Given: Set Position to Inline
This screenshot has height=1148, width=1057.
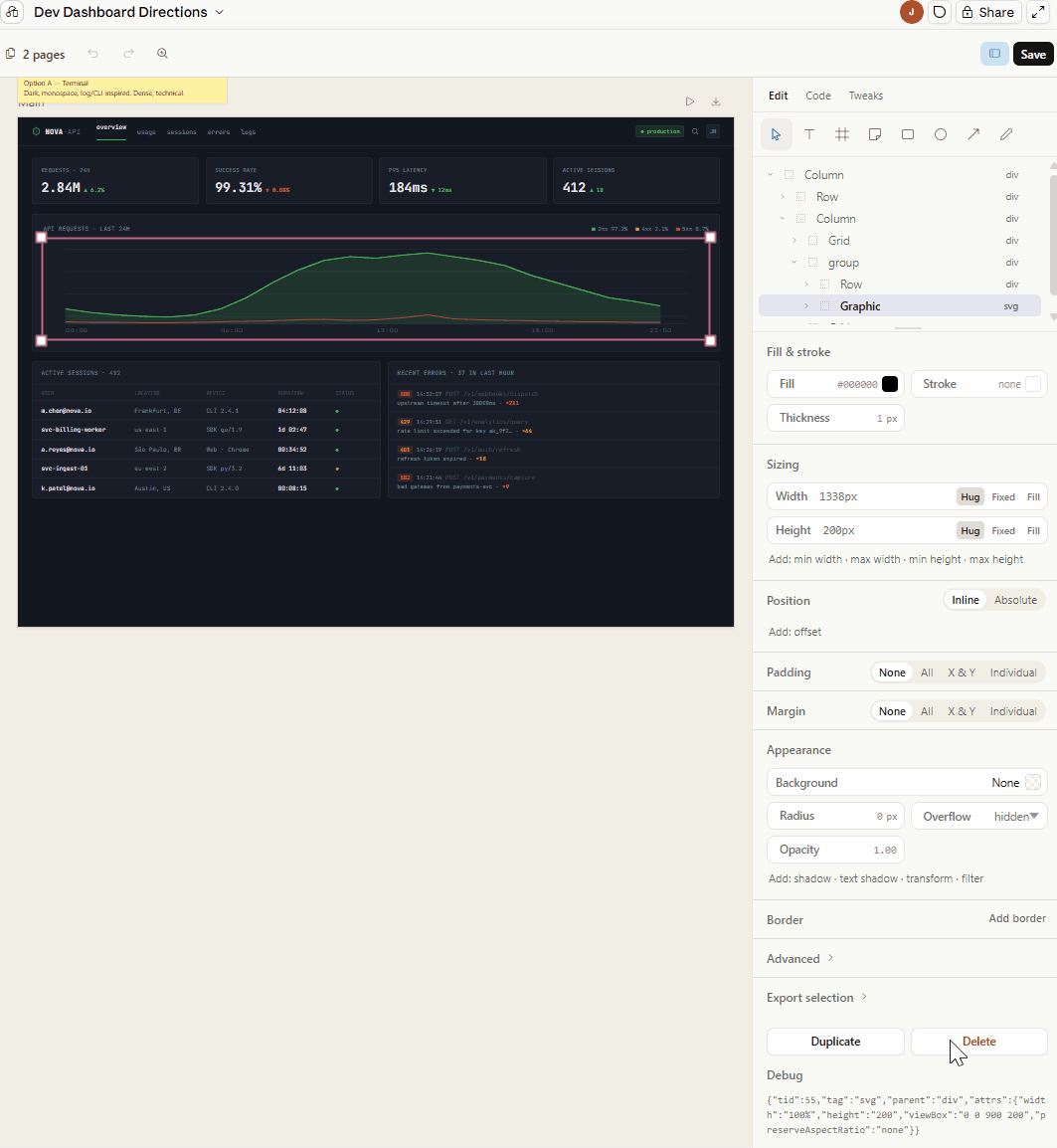Looking at the screenshot, I should point(965,600).
